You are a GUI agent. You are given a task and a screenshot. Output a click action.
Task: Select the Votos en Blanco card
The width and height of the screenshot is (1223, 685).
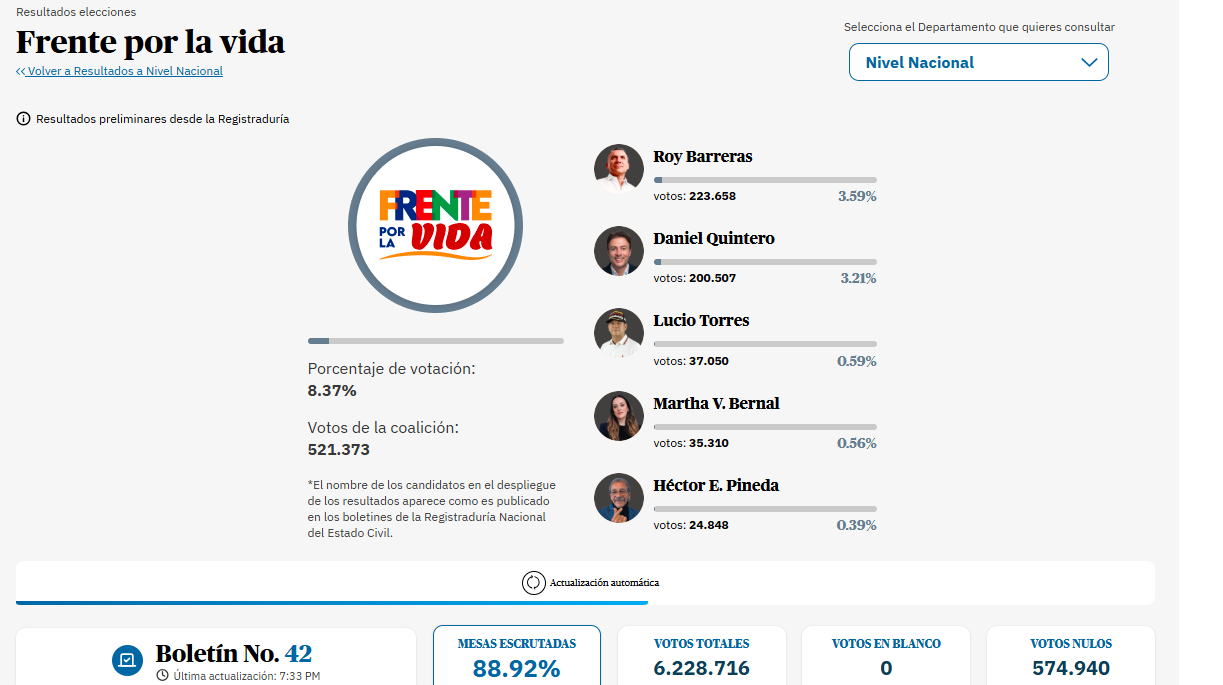coord(886,657)
